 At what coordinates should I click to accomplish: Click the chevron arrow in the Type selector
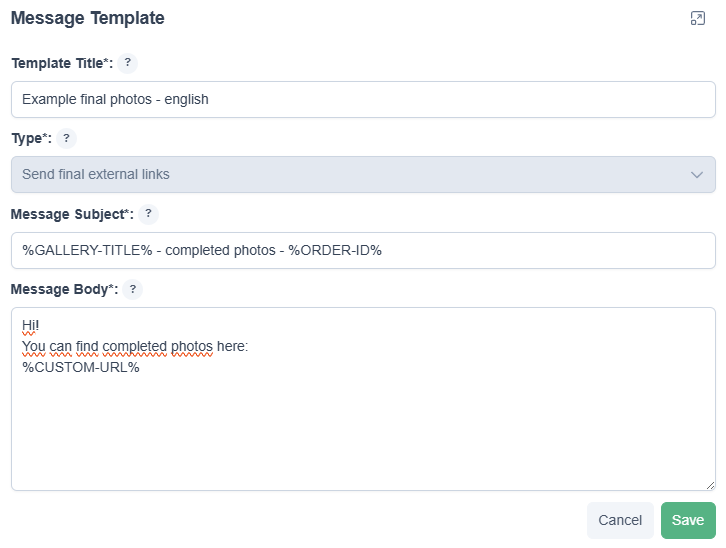697,175
